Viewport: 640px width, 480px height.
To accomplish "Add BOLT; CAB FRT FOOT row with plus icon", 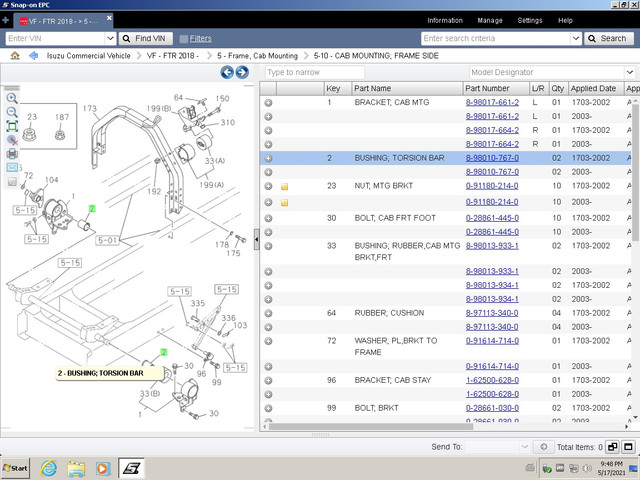I will [268, 218].
